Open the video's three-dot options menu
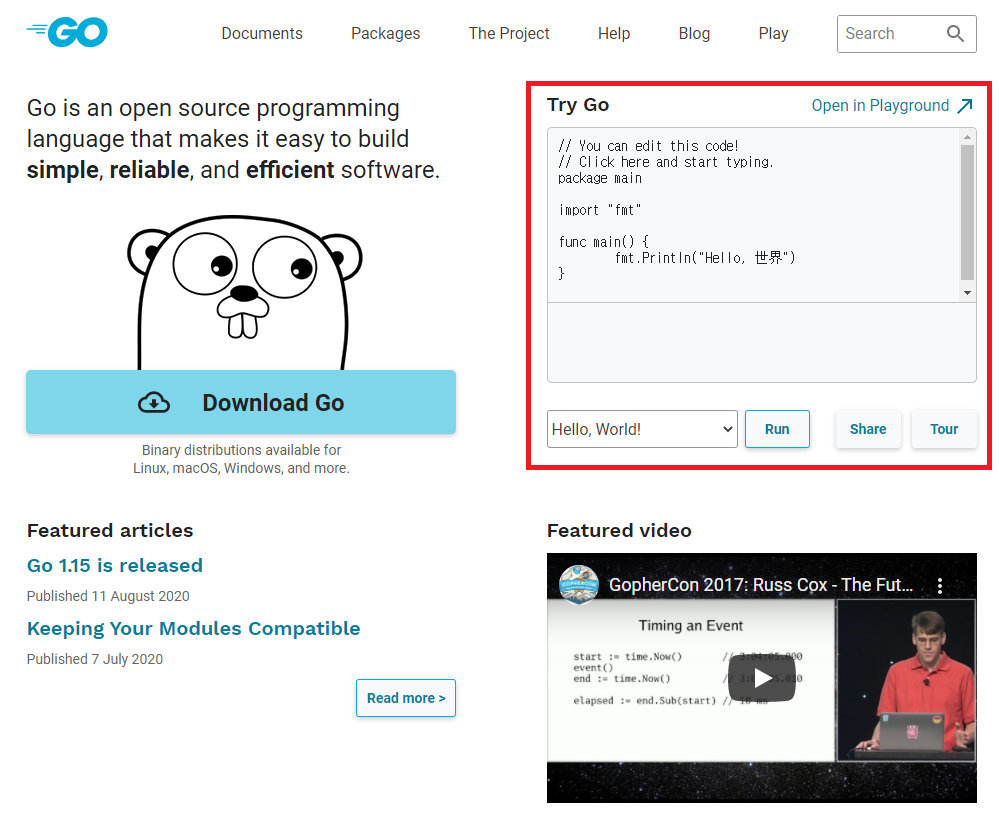Viewport: 999px width, 828px height. coord(940,586)
